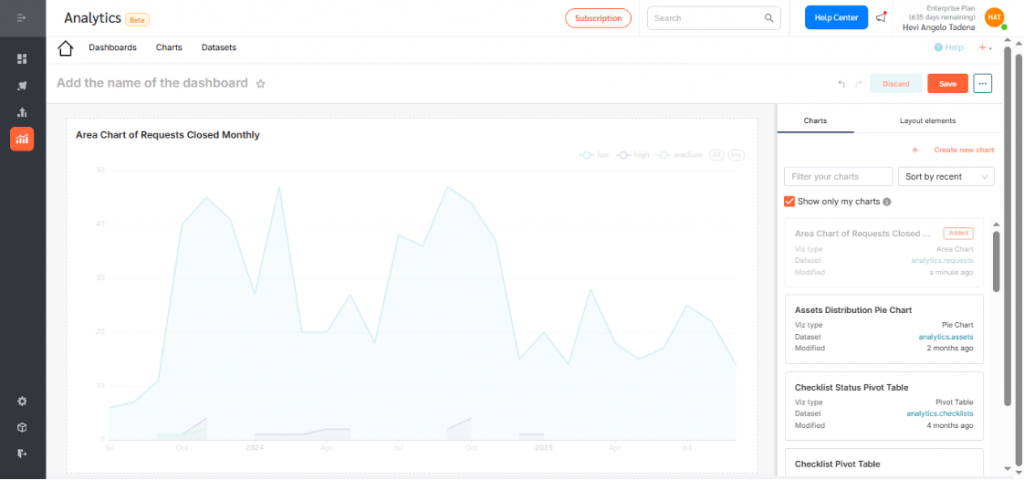Toggle the 'low' series in the chart legend
This screenshot has height=480, width=1024.
pyautogui.click(x=595, y=155)
